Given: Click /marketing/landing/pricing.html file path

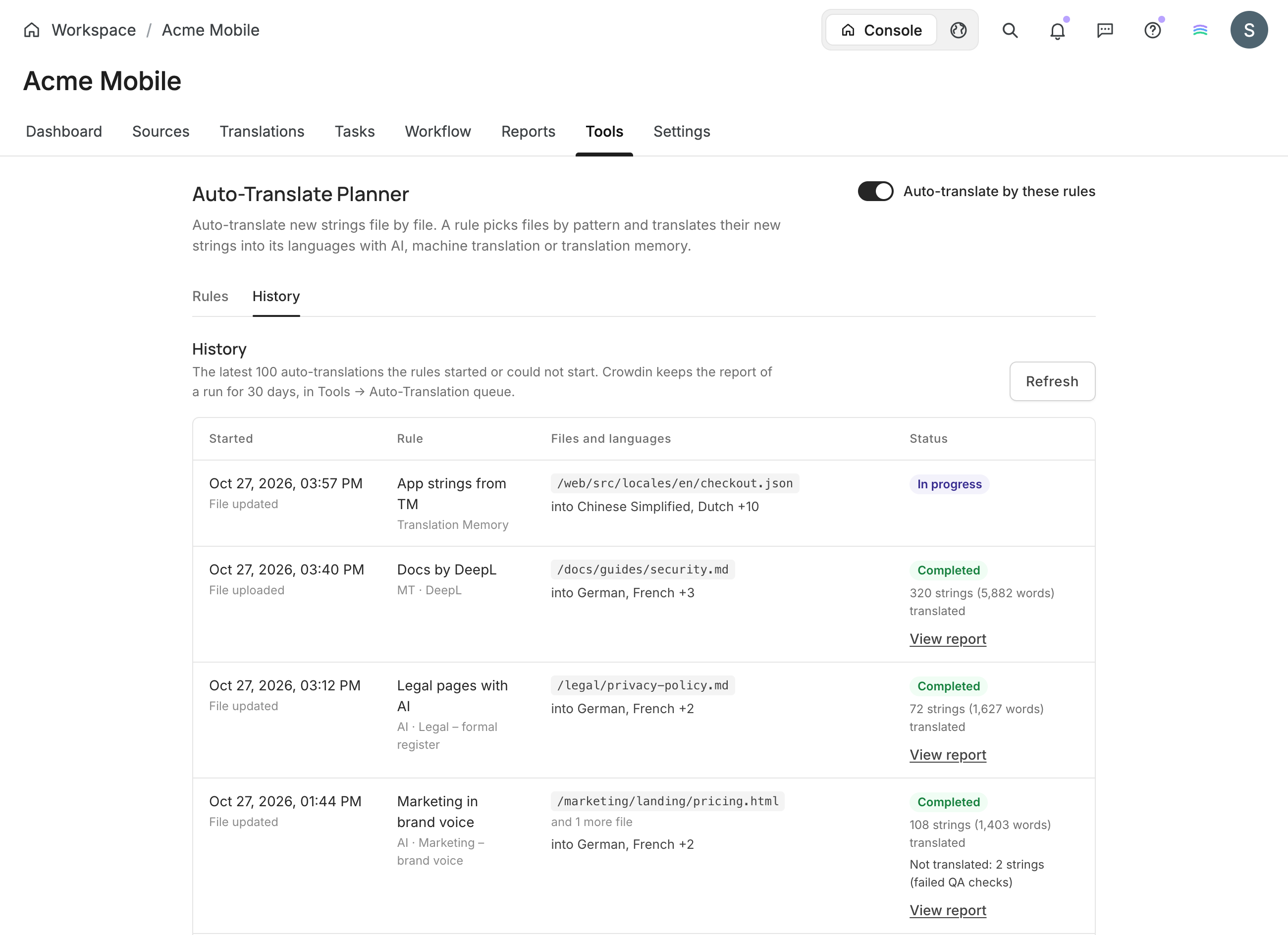Looking at the screenshot, I should [x=667, y=801].
